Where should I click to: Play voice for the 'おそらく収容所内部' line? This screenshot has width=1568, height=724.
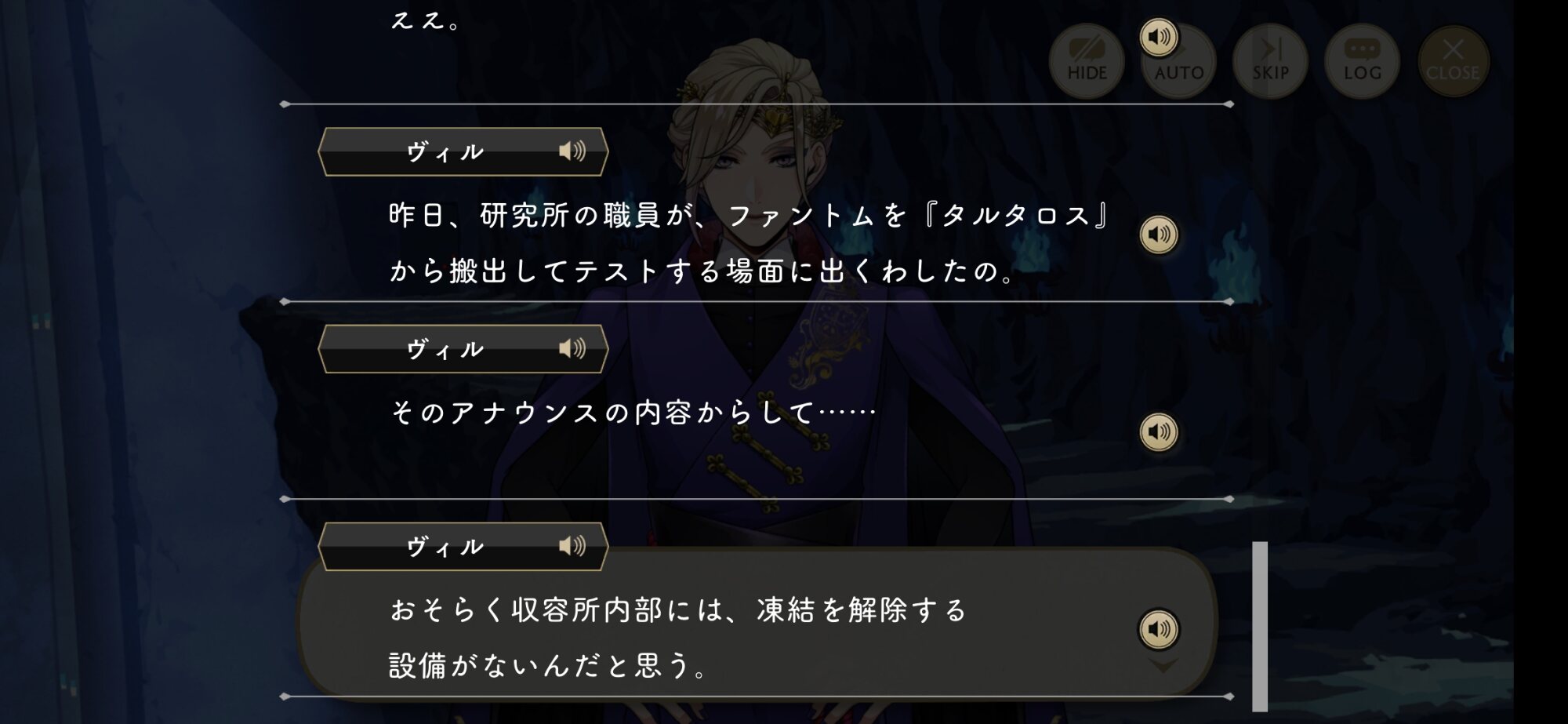click(x=1159, y=629)
